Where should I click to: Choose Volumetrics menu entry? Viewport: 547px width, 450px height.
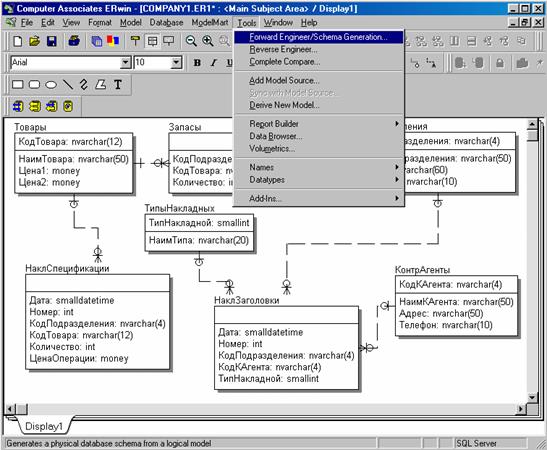pos(319,149)
